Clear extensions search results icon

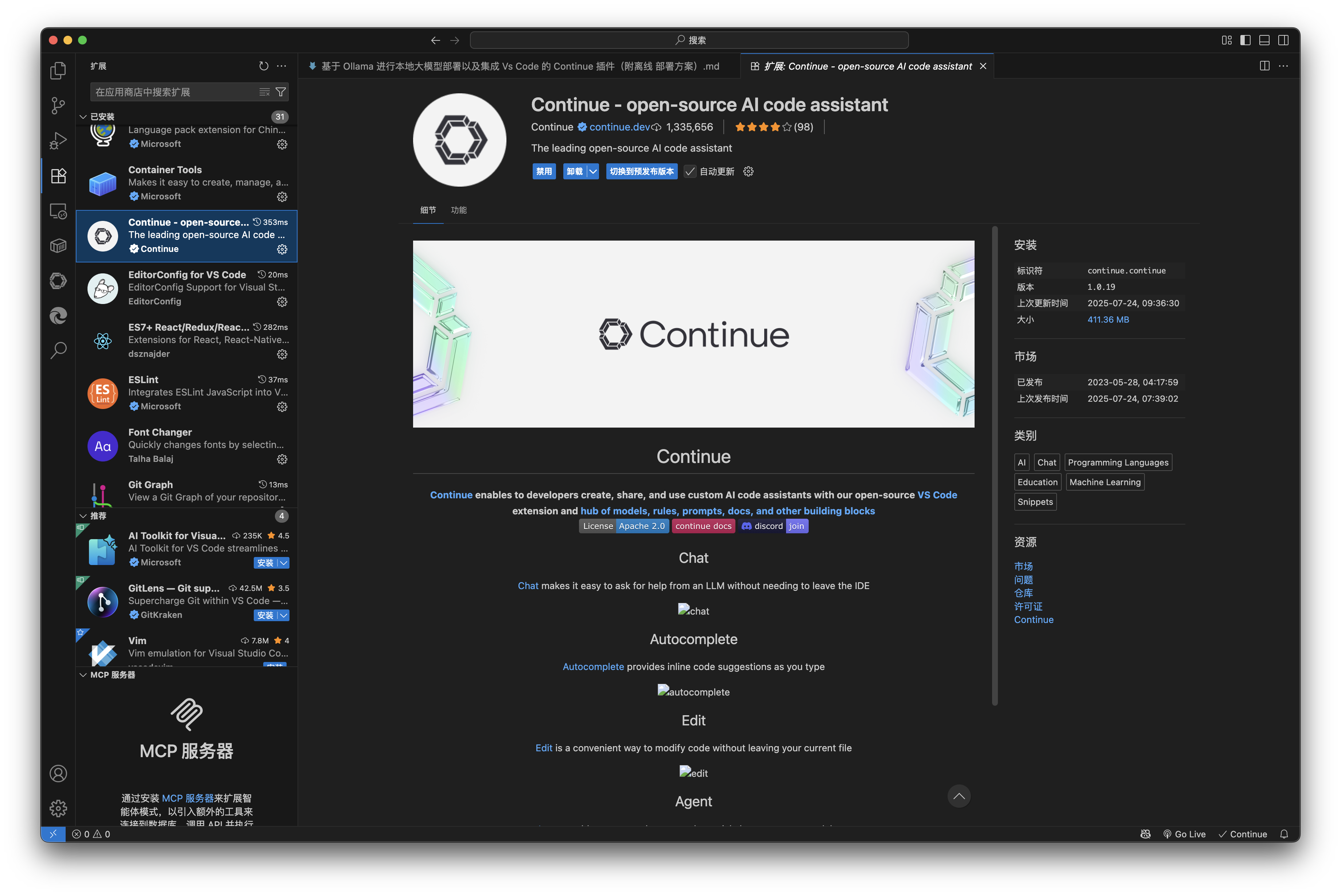pyautogui.click(x=264, y=92)
